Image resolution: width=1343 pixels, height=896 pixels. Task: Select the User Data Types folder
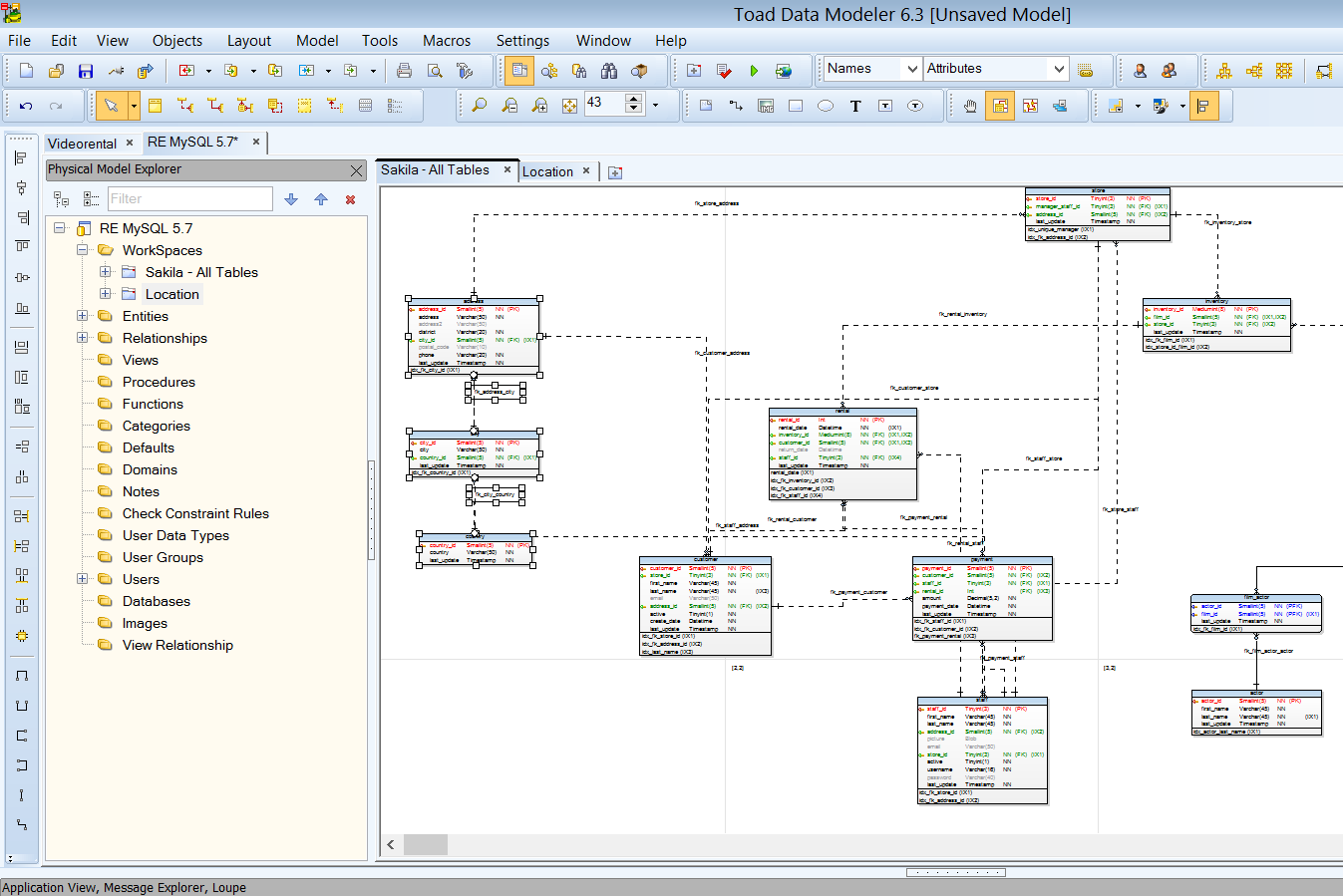[175, 535]
